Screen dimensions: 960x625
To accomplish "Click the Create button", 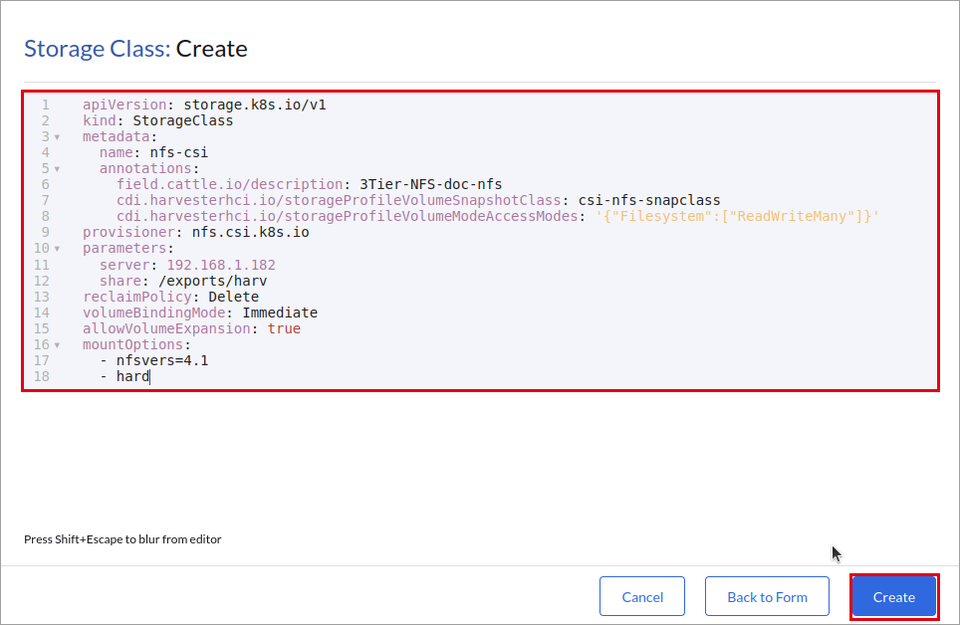I will point(894,597).
